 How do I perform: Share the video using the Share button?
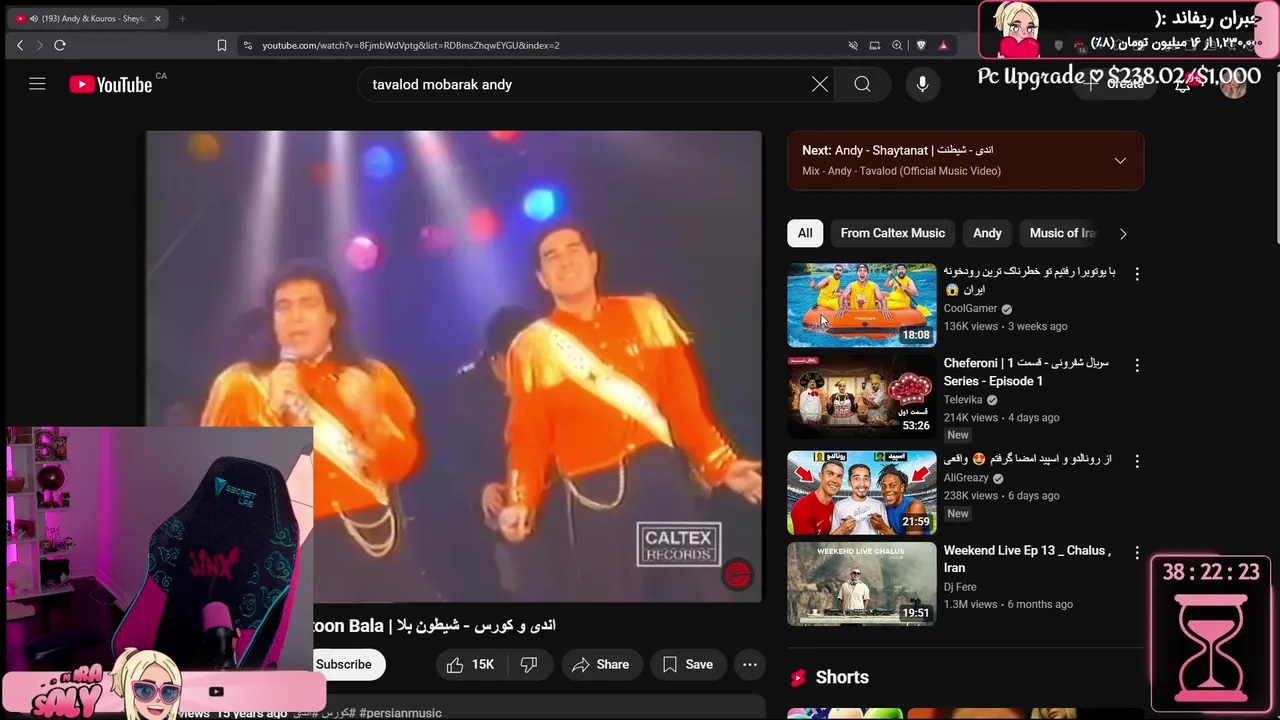601,664
